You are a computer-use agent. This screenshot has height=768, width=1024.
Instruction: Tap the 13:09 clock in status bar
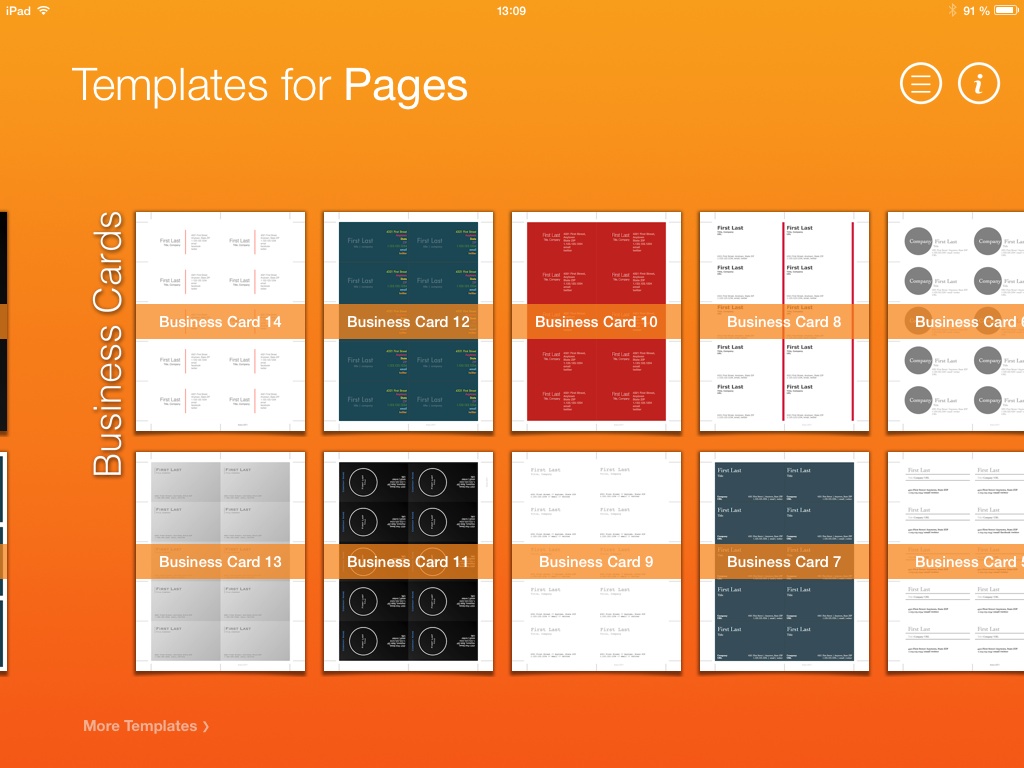pos(511,10)
